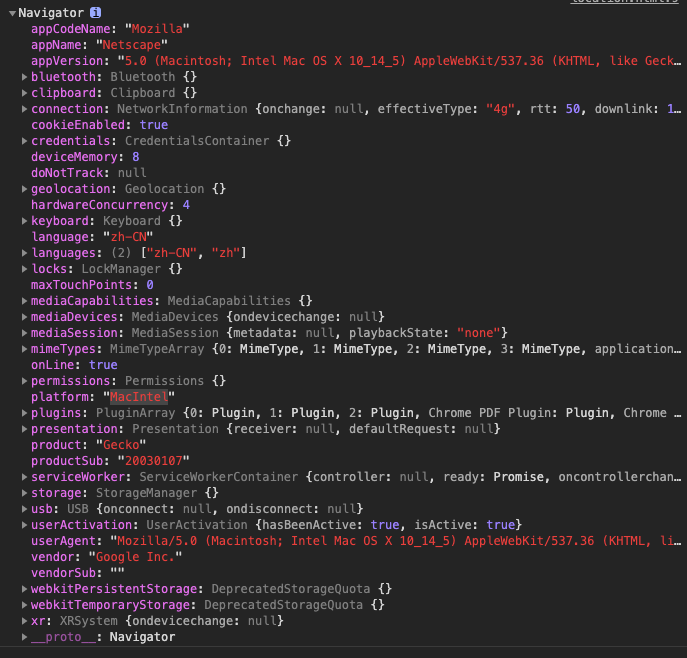
Task: Expand the mimeTypes MimeTypeArray
Action: [x=25, y=349]
